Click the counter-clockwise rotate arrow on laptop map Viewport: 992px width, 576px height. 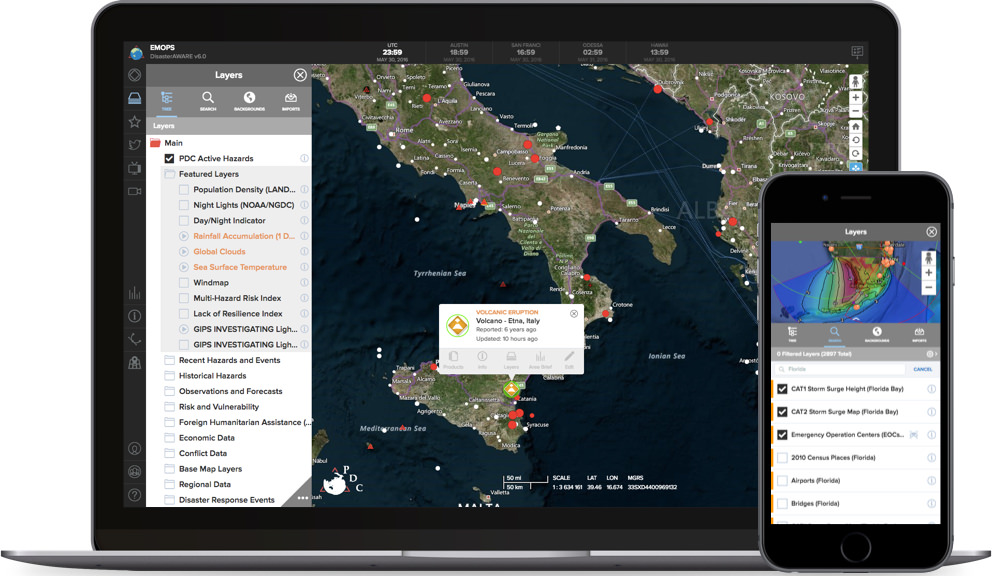click(855, 140)
